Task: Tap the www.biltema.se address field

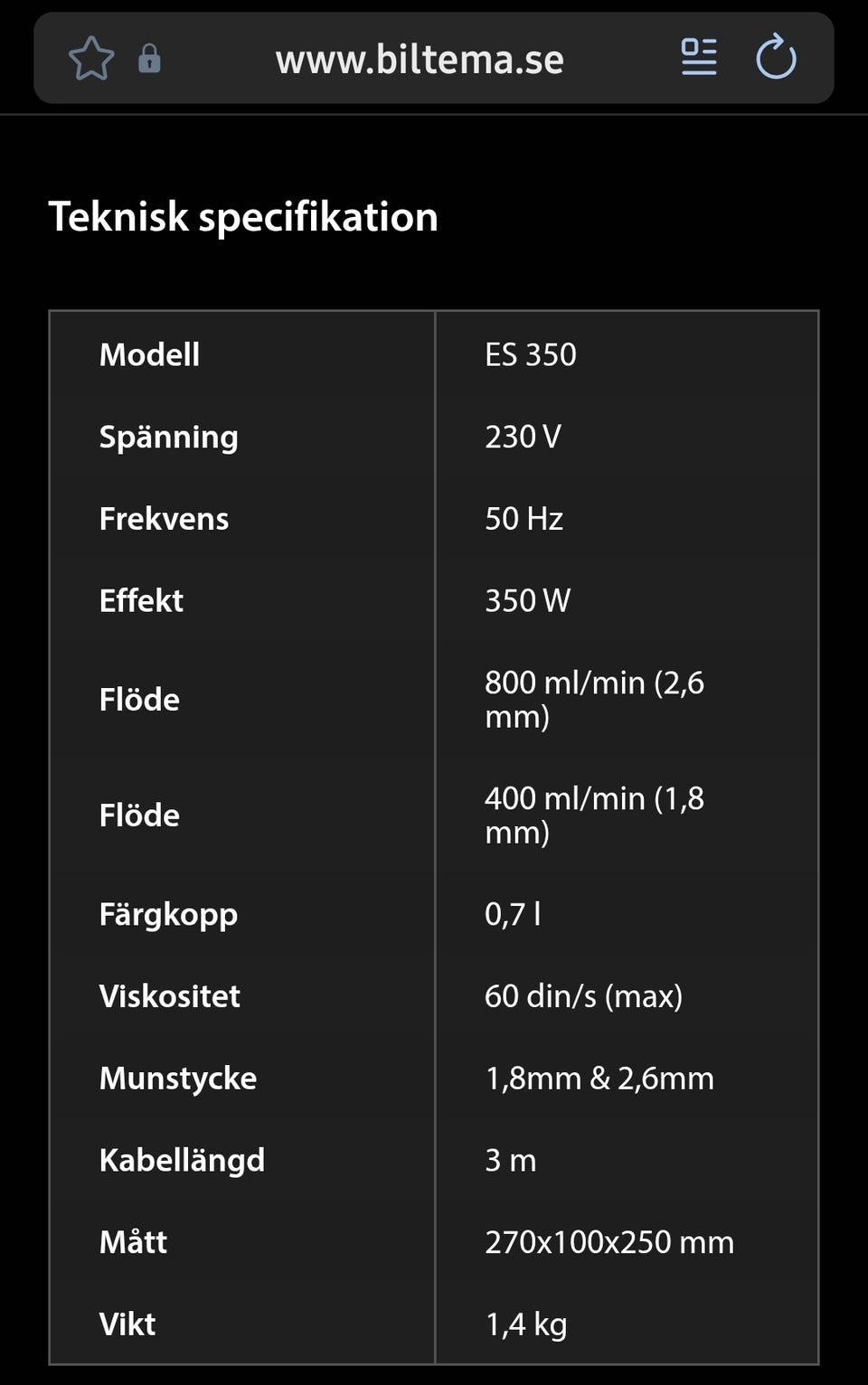Action: click(420, 60)
